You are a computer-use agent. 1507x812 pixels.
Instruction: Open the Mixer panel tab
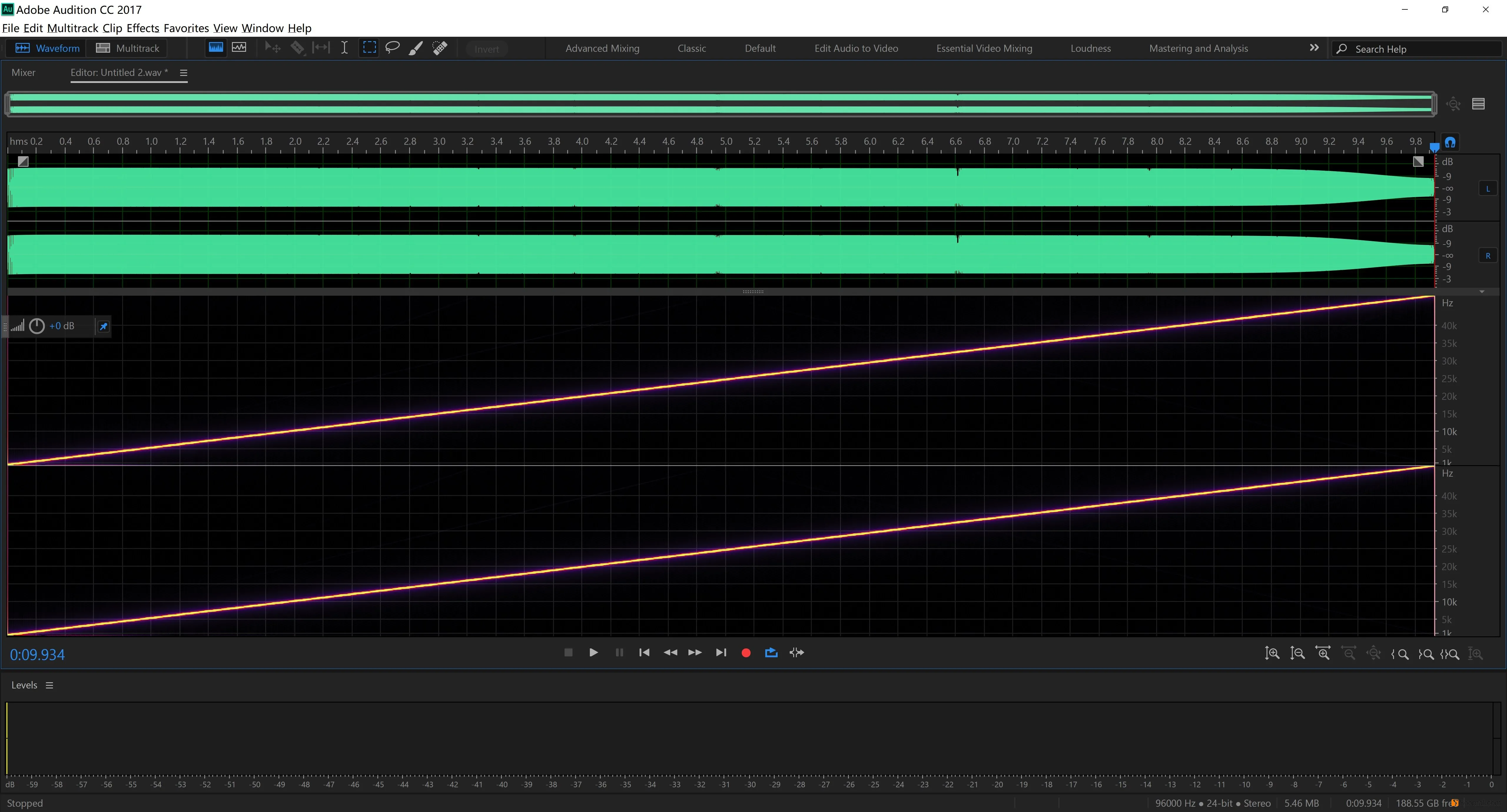point(24,72)
